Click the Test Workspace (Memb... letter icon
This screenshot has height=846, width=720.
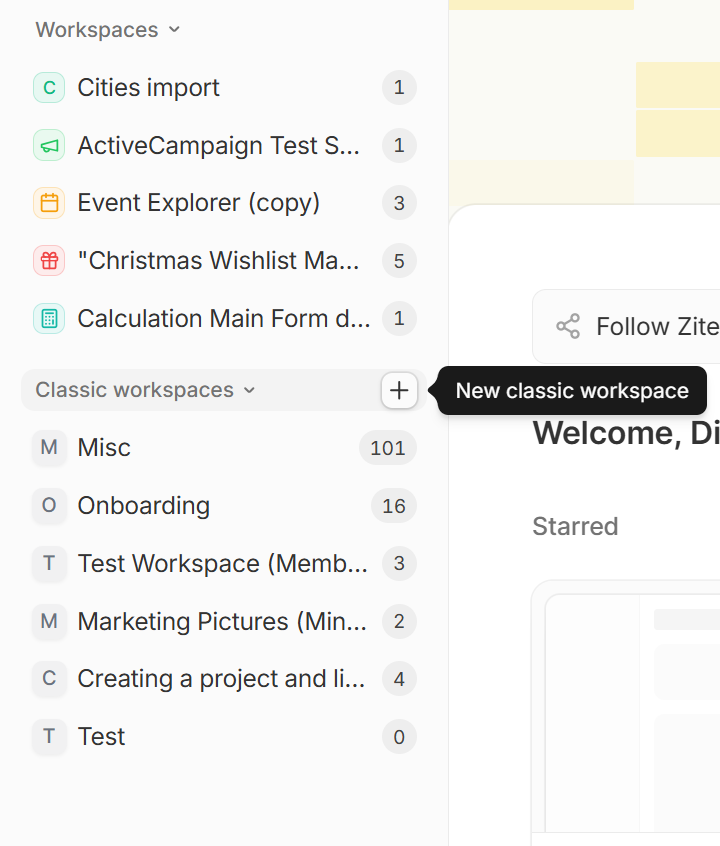tap(49, 563)
